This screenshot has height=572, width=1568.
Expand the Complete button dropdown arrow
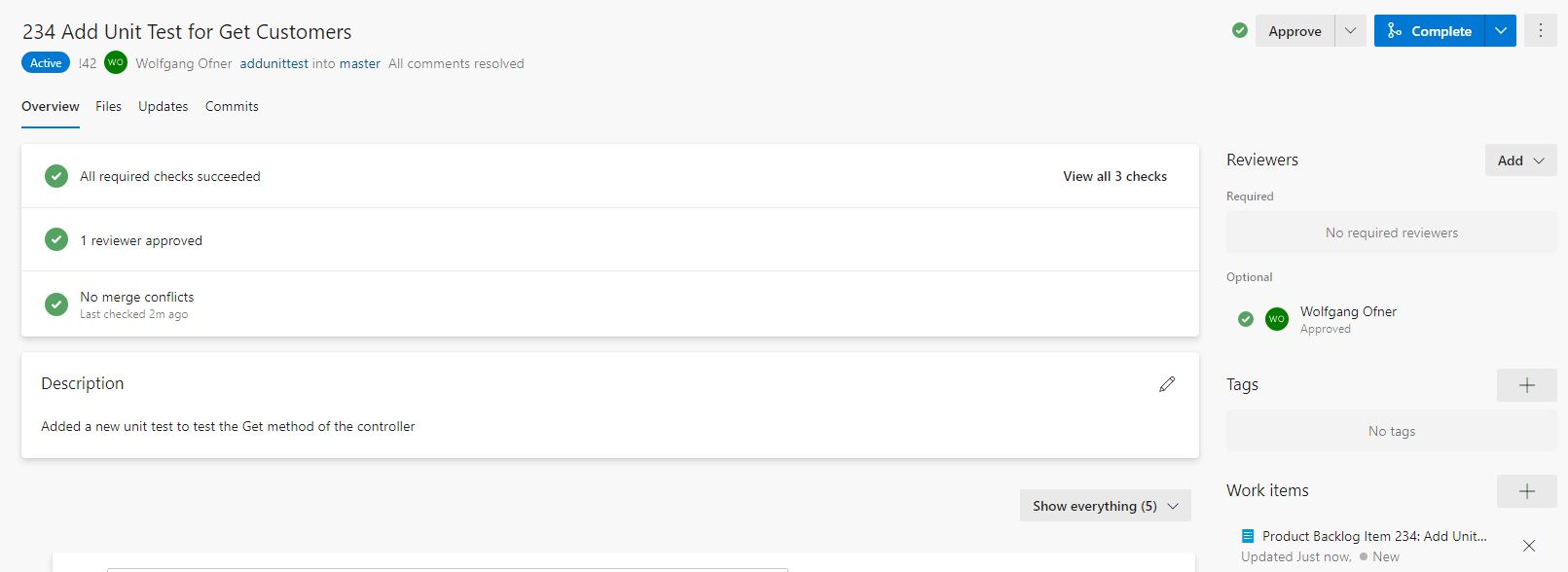(1501, 31)
